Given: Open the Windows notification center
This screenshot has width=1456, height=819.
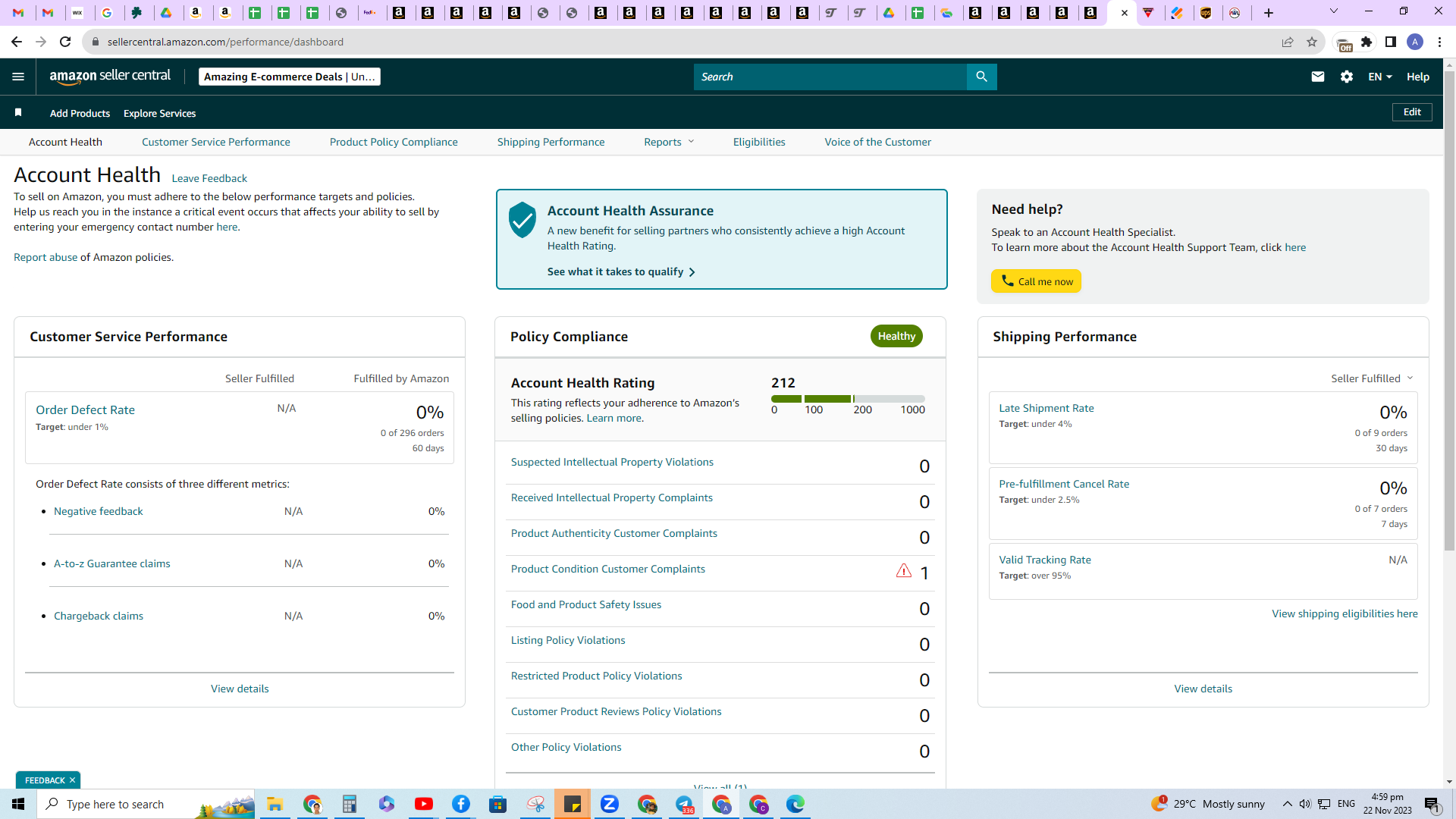Looking at the screenshot, I should coord(1432,804).
